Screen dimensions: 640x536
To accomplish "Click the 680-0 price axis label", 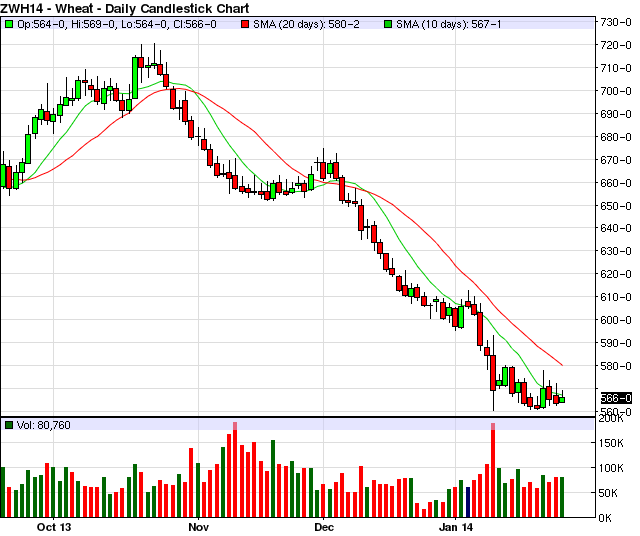I will coord(616,137).
